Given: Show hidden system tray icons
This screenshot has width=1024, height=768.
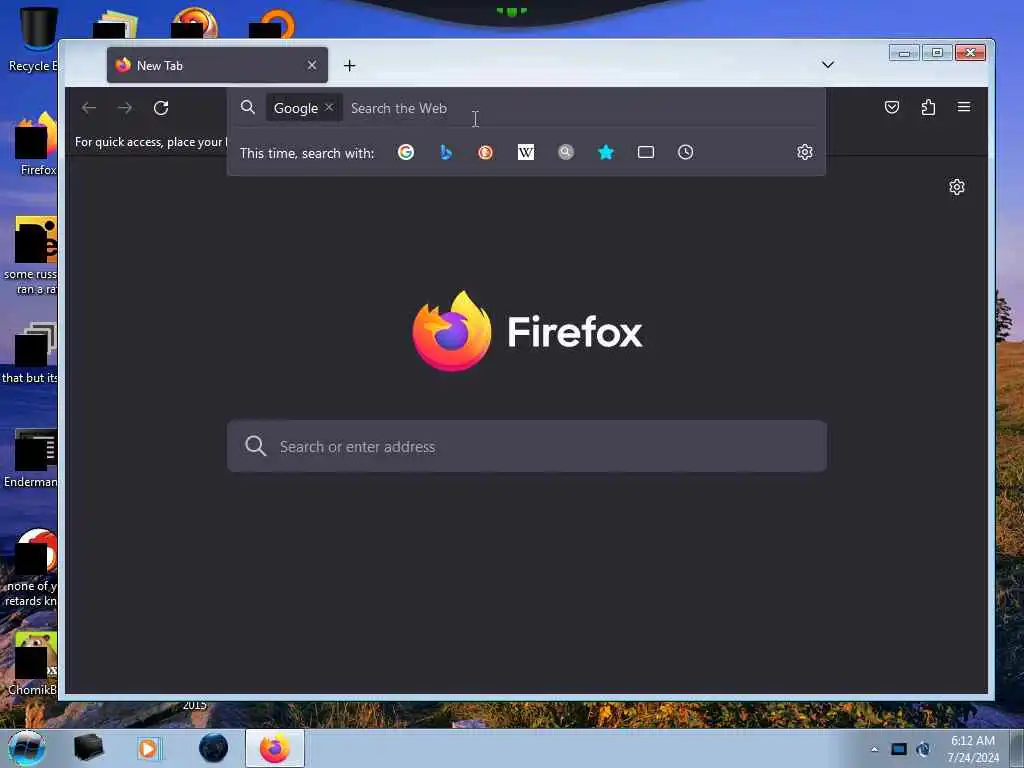Looking at the screenshot, I should coord(874,749).
